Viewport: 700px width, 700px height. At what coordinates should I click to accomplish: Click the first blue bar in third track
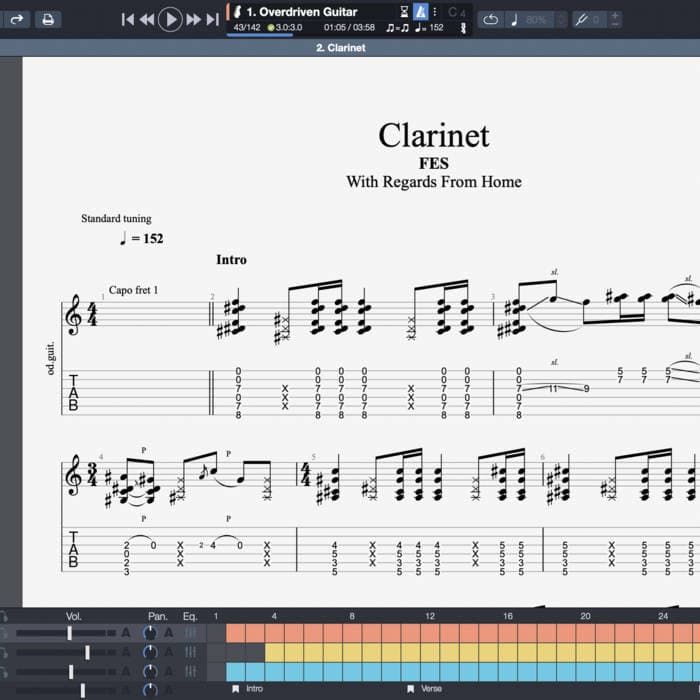click(235, 672)
